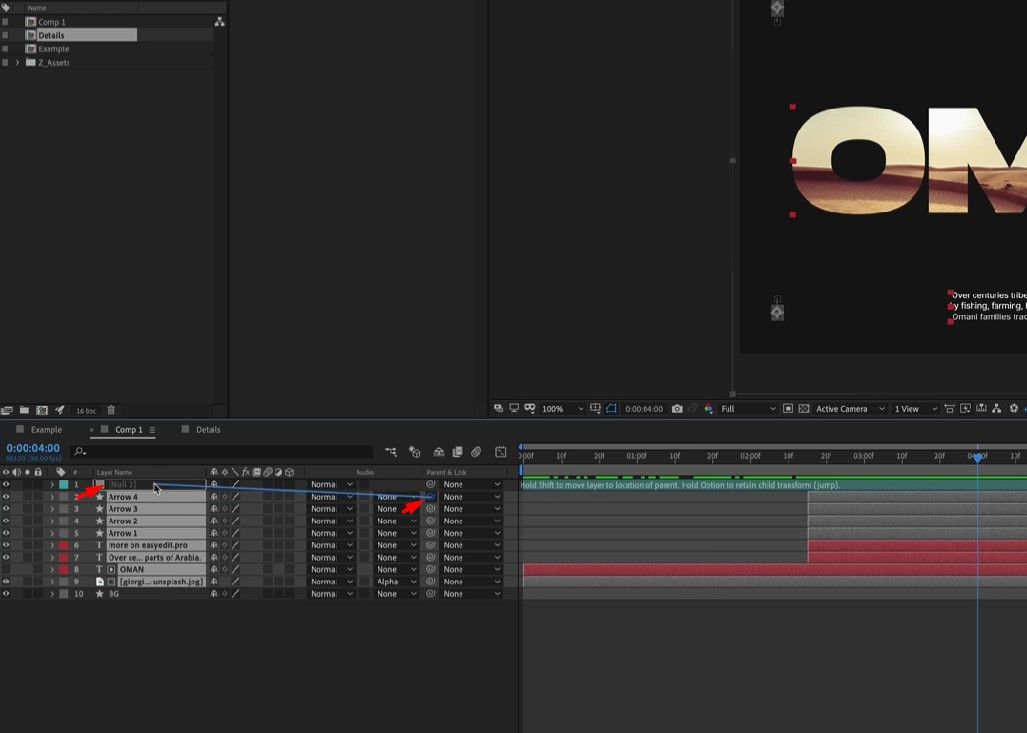Switch to the Details timeline tab
Image resolution: width=1027 pixels, height=733 pixels.
coord(207,430)
